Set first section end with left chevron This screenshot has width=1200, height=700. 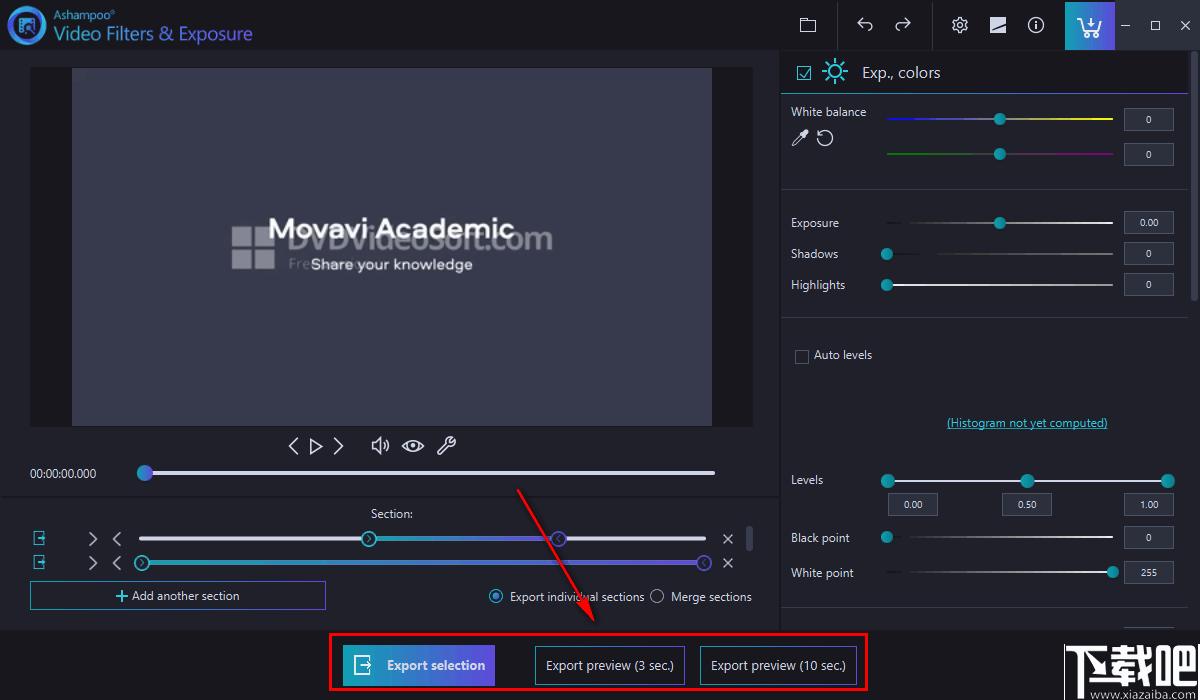point(117,539)
